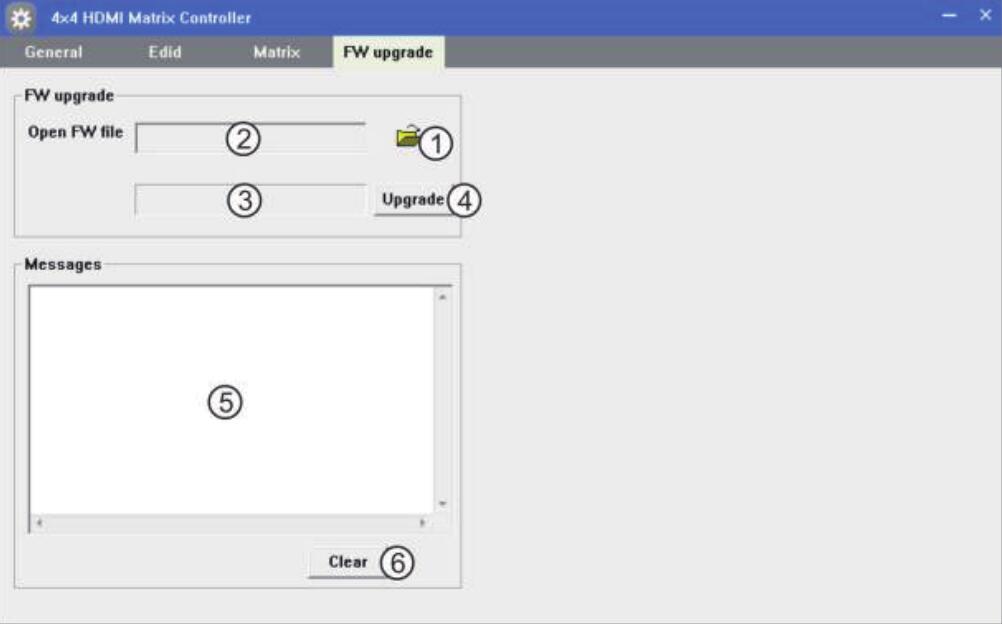This screenshot has width=1002, height=624.
Task: Click the Messages vertical scrollbar track
Action: (x=442, y=401)
